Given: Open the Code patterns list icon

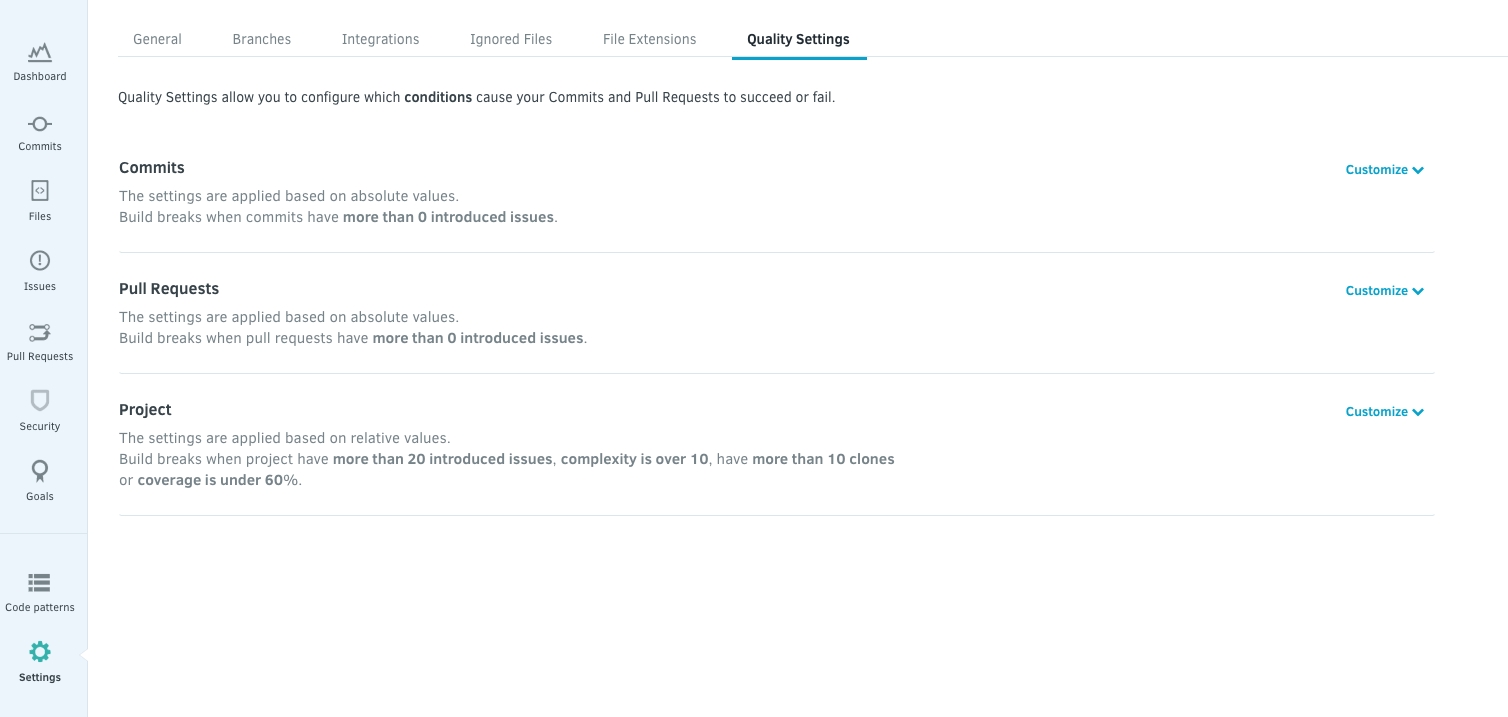Looking at the screenshot, I should tap(40, 582).
